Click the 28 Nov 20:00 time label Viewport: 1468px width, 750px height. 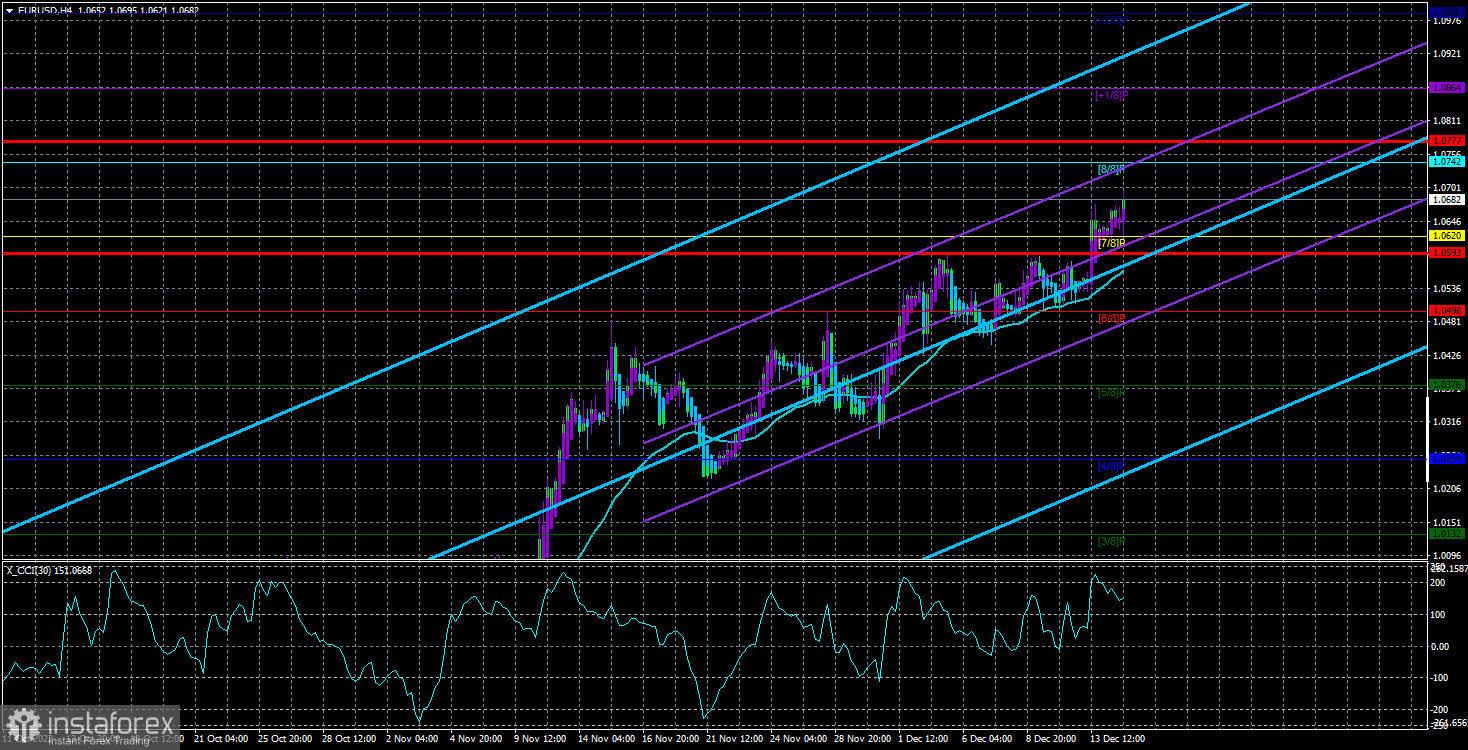click(861, 739)
